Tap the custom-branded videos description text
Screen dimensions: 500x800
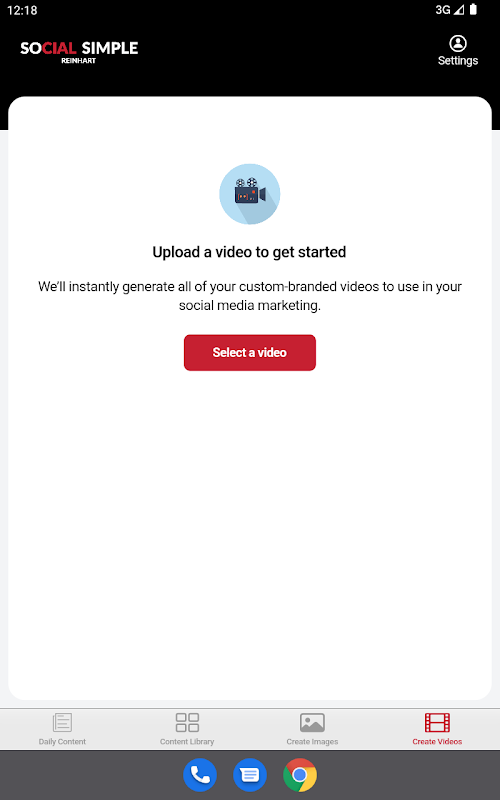(x=249, y=296)
